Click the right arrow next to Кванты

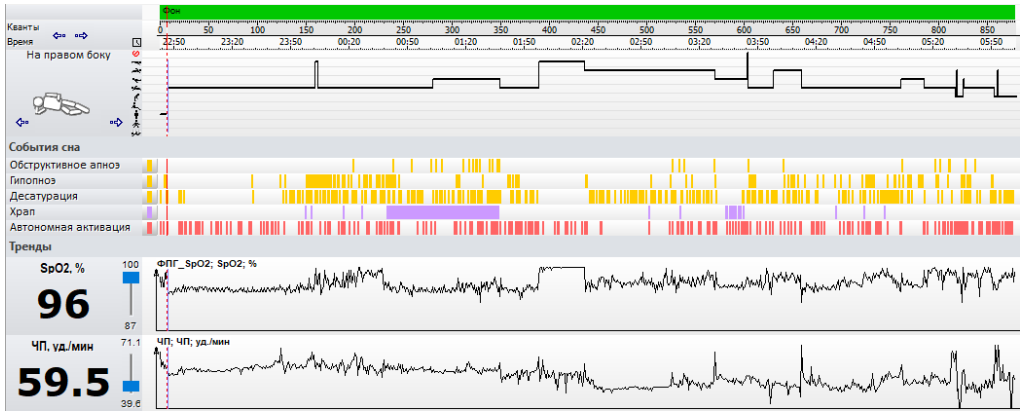(81, 35)
